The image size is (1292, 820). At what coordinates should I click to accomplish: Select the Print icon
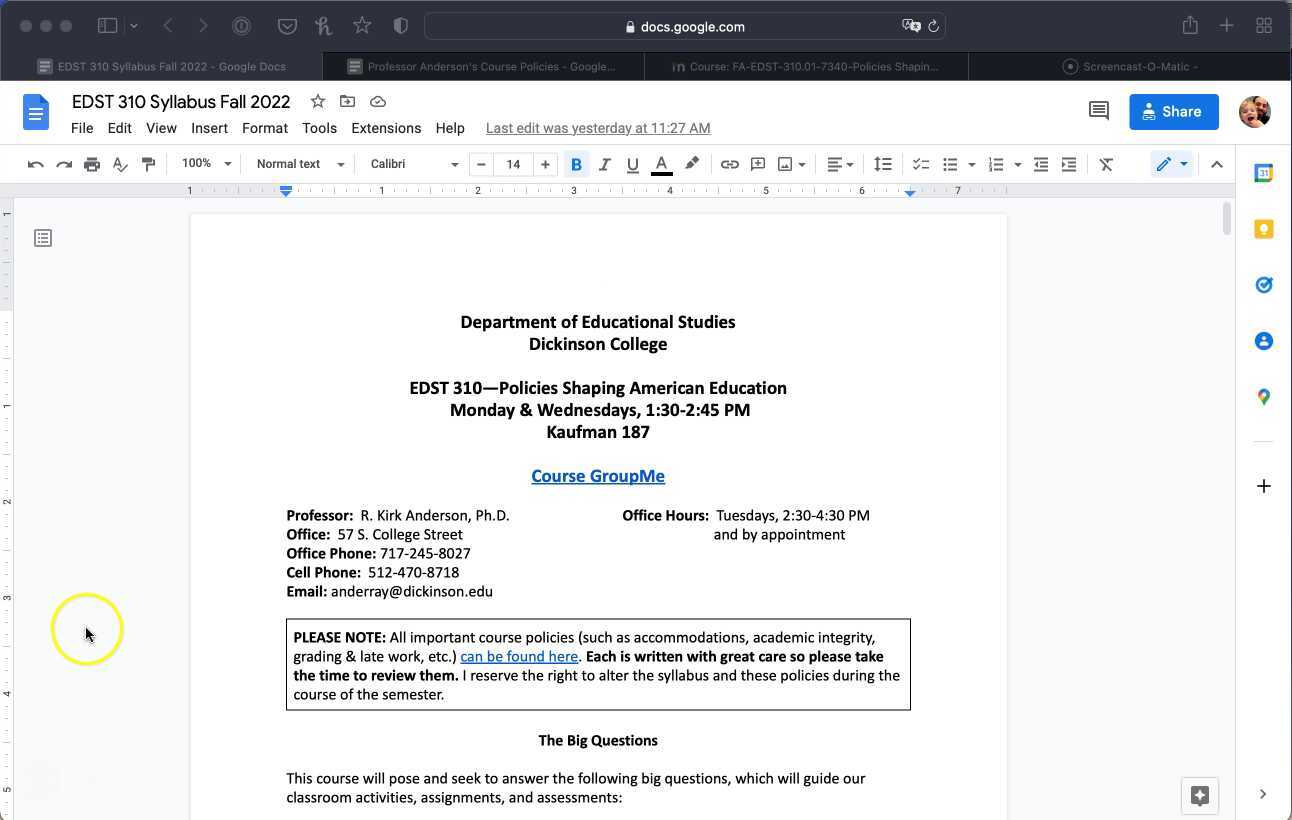tap(92, 163)
